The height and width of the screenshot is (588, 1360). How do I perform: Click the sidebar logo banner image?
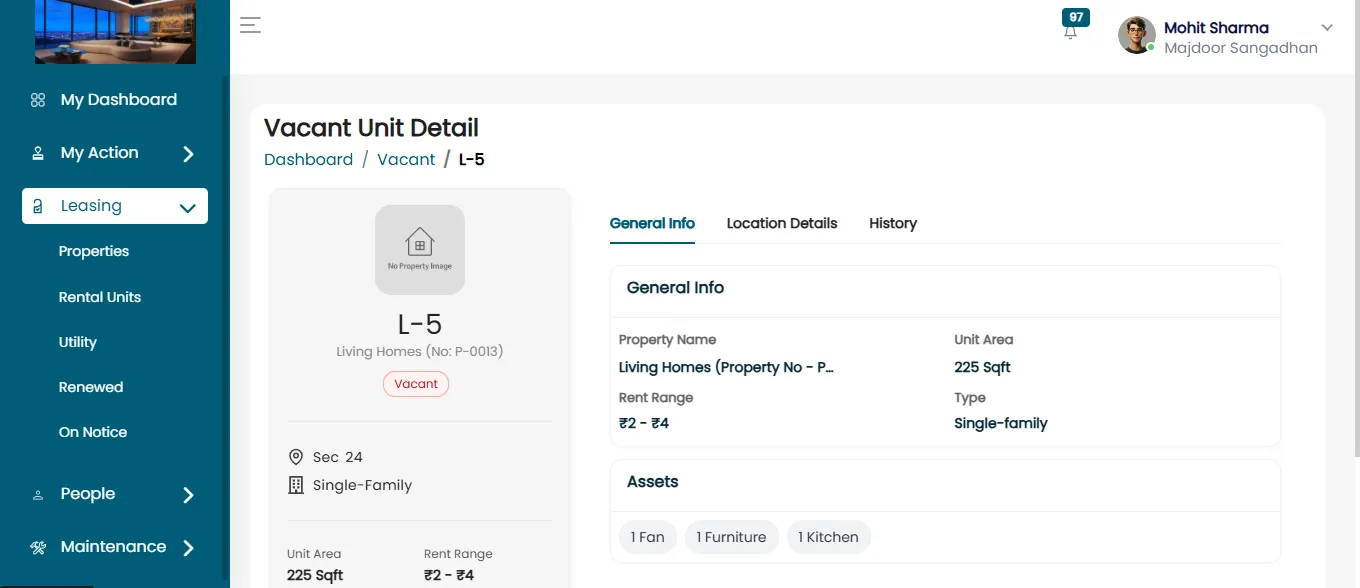click(x=115, y=32)
